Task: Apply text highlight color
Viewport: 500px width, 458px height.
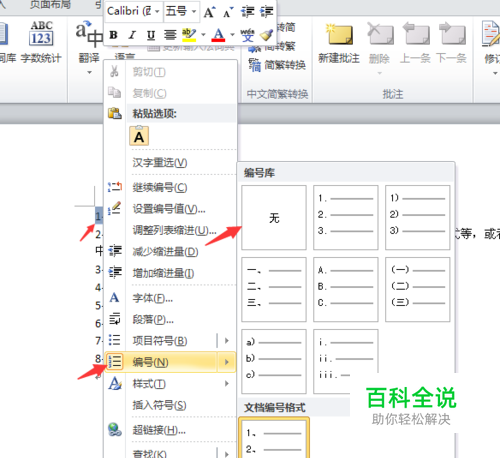Action: coord(189,35)
